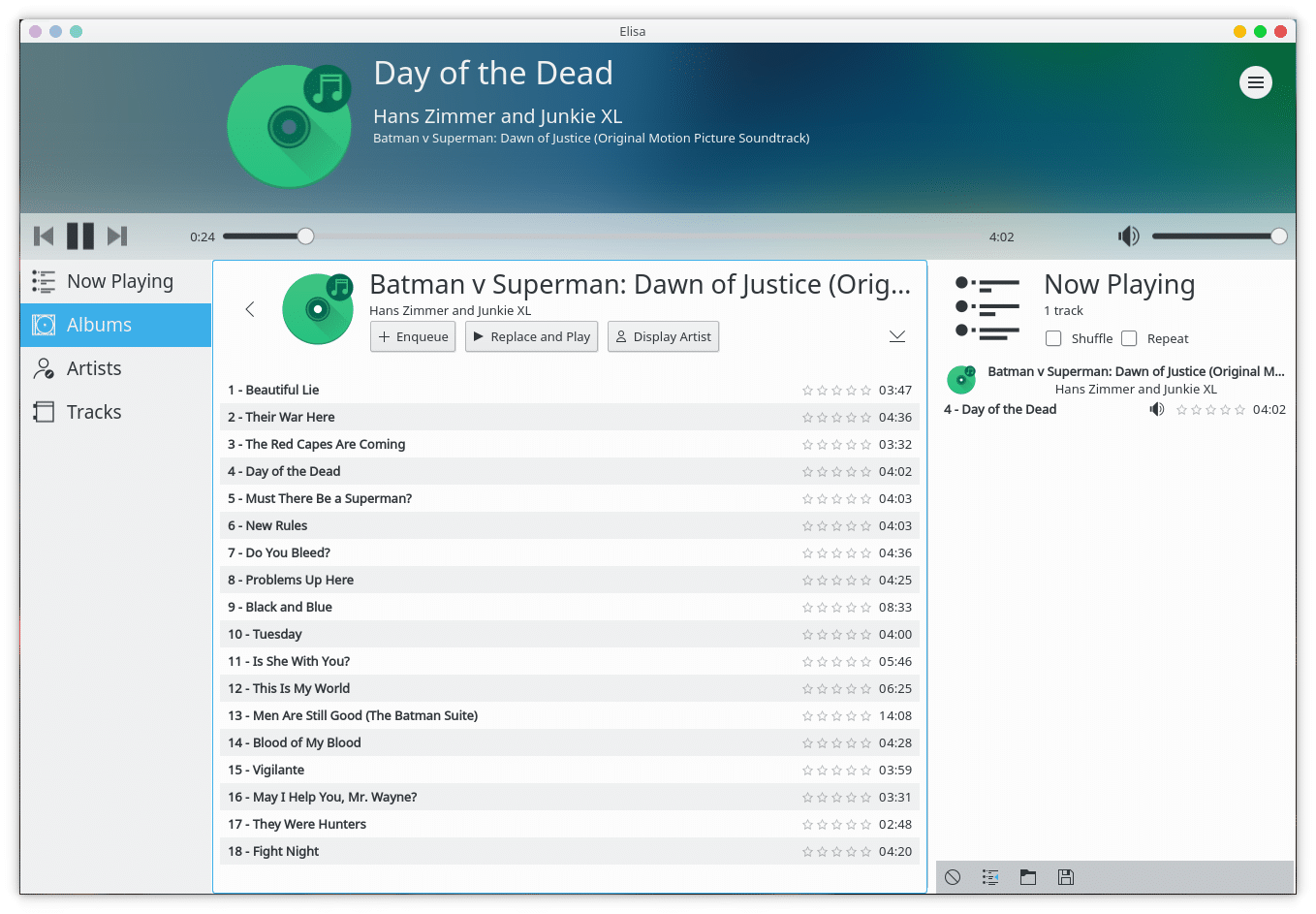Show current track in playlist icon

point(990,877)
